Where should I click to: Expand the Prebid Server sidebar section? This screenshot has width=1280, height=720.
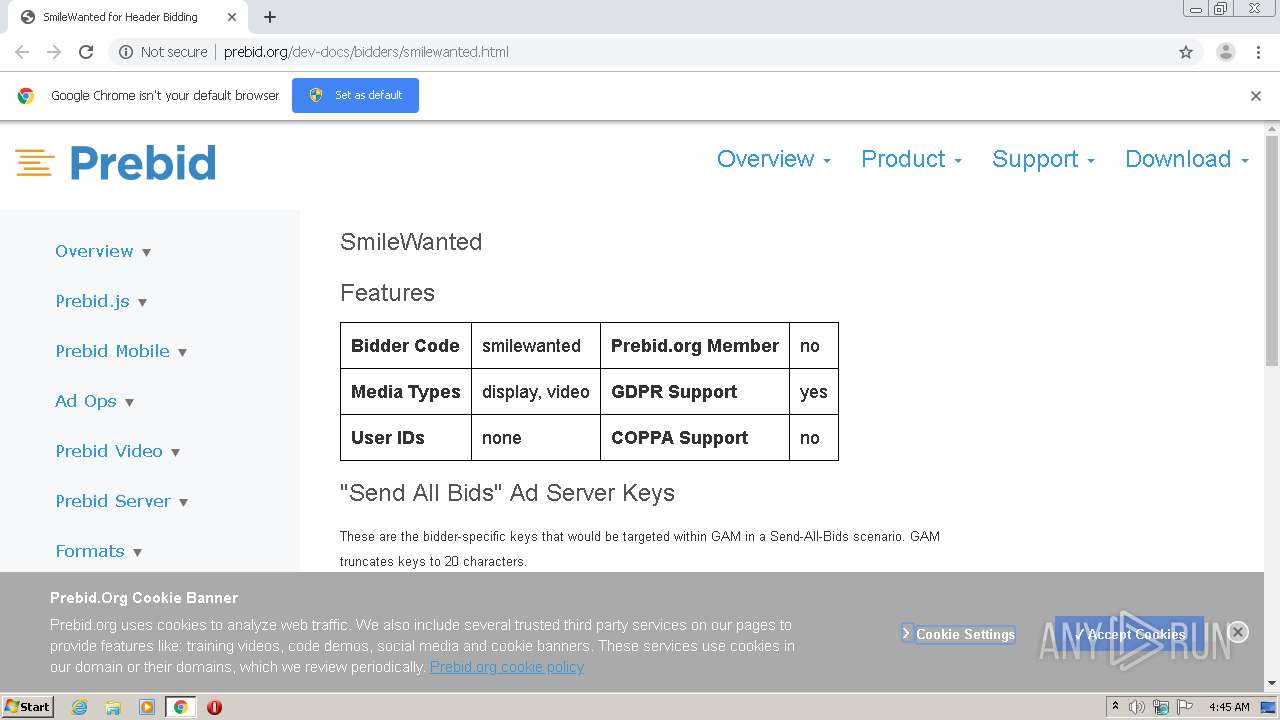[121, 501]
